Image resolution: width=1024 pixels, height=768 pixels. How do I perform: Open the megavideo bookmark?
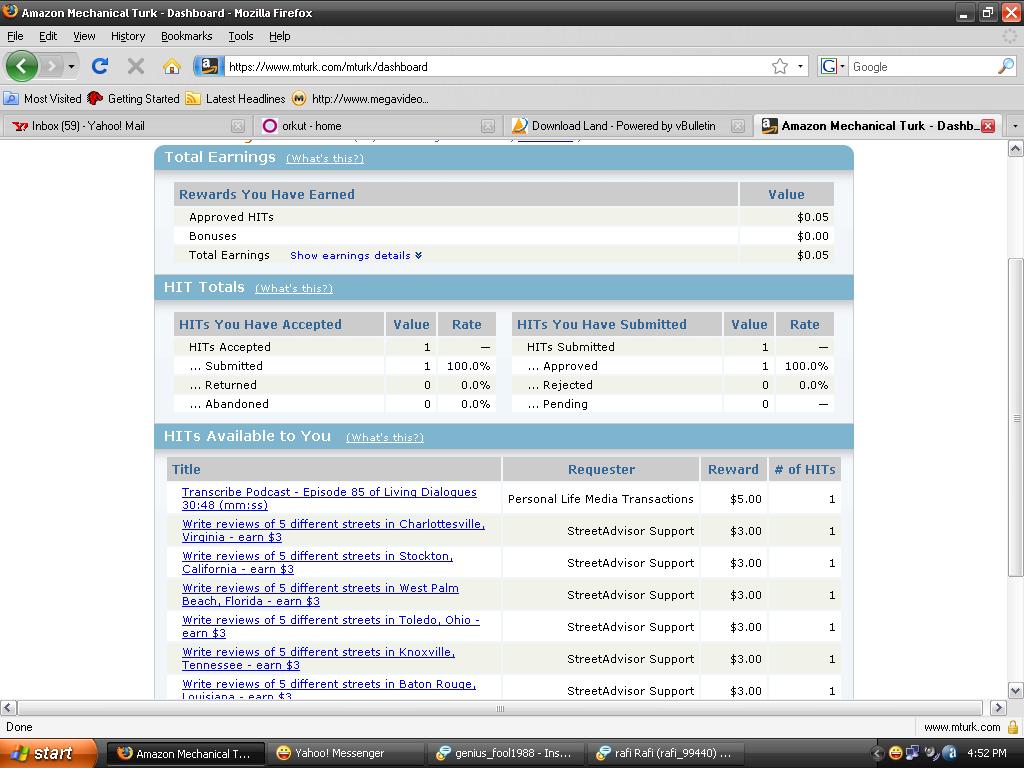(360, 99)
